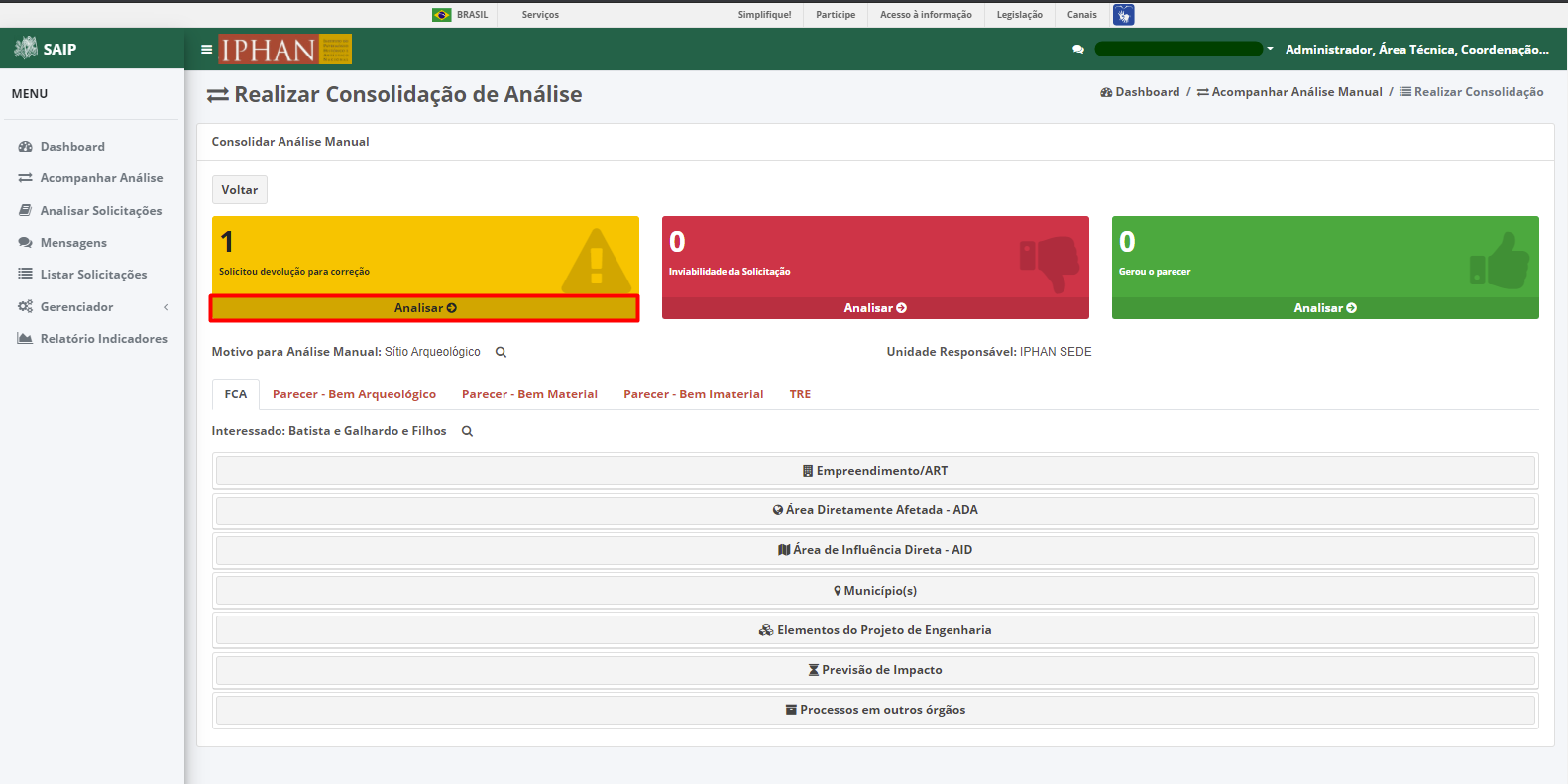The image size is (1568, 784).
Task: Expand the Município(s) section
Action: (875, 591)
